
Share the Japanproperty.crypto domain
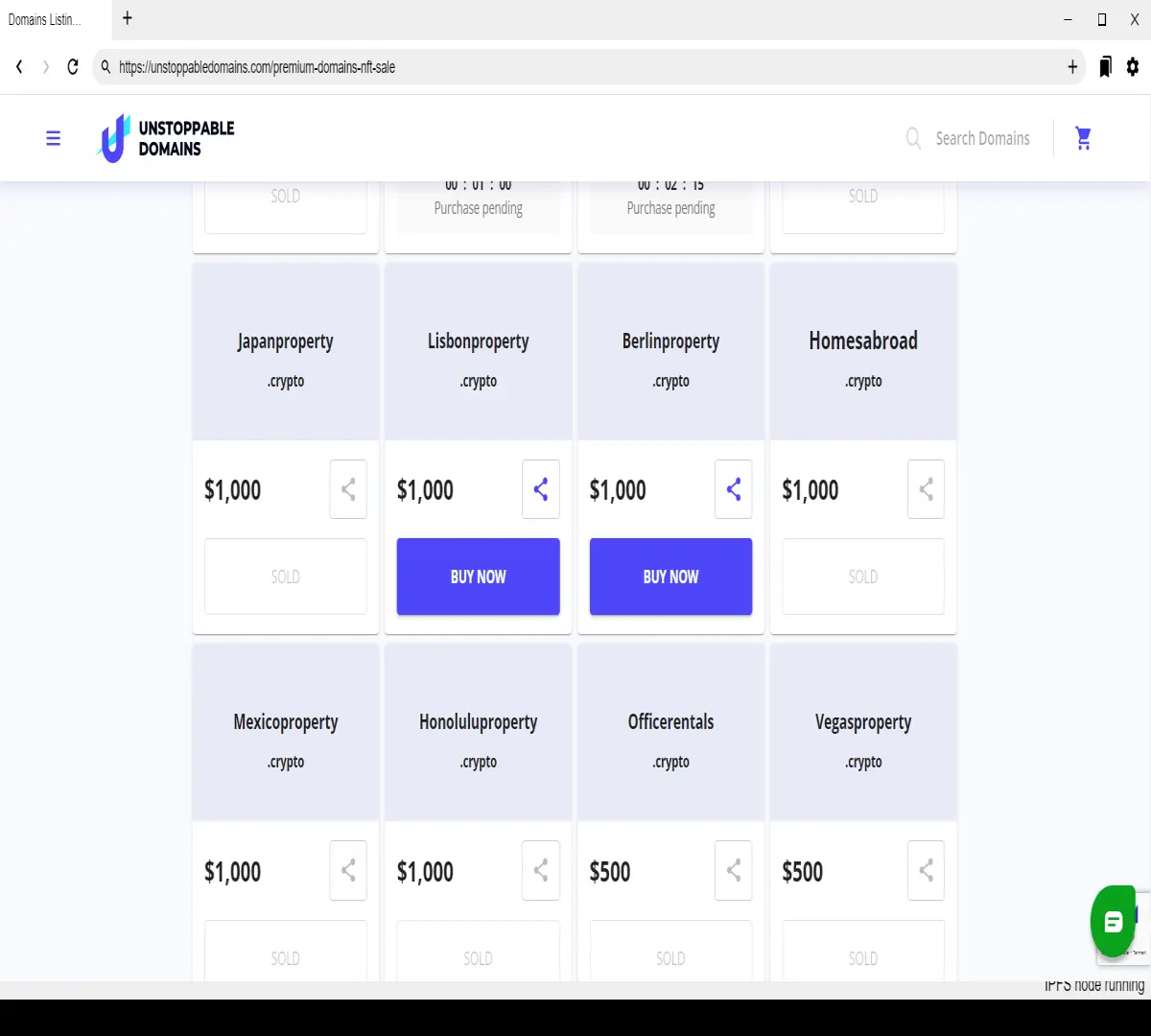click(348, 489)
